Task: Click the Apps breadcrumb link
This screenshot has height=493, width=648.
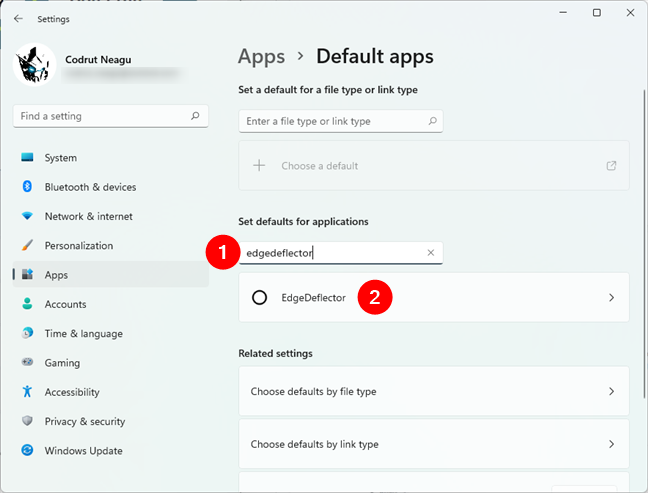Action: coord(261,57)
